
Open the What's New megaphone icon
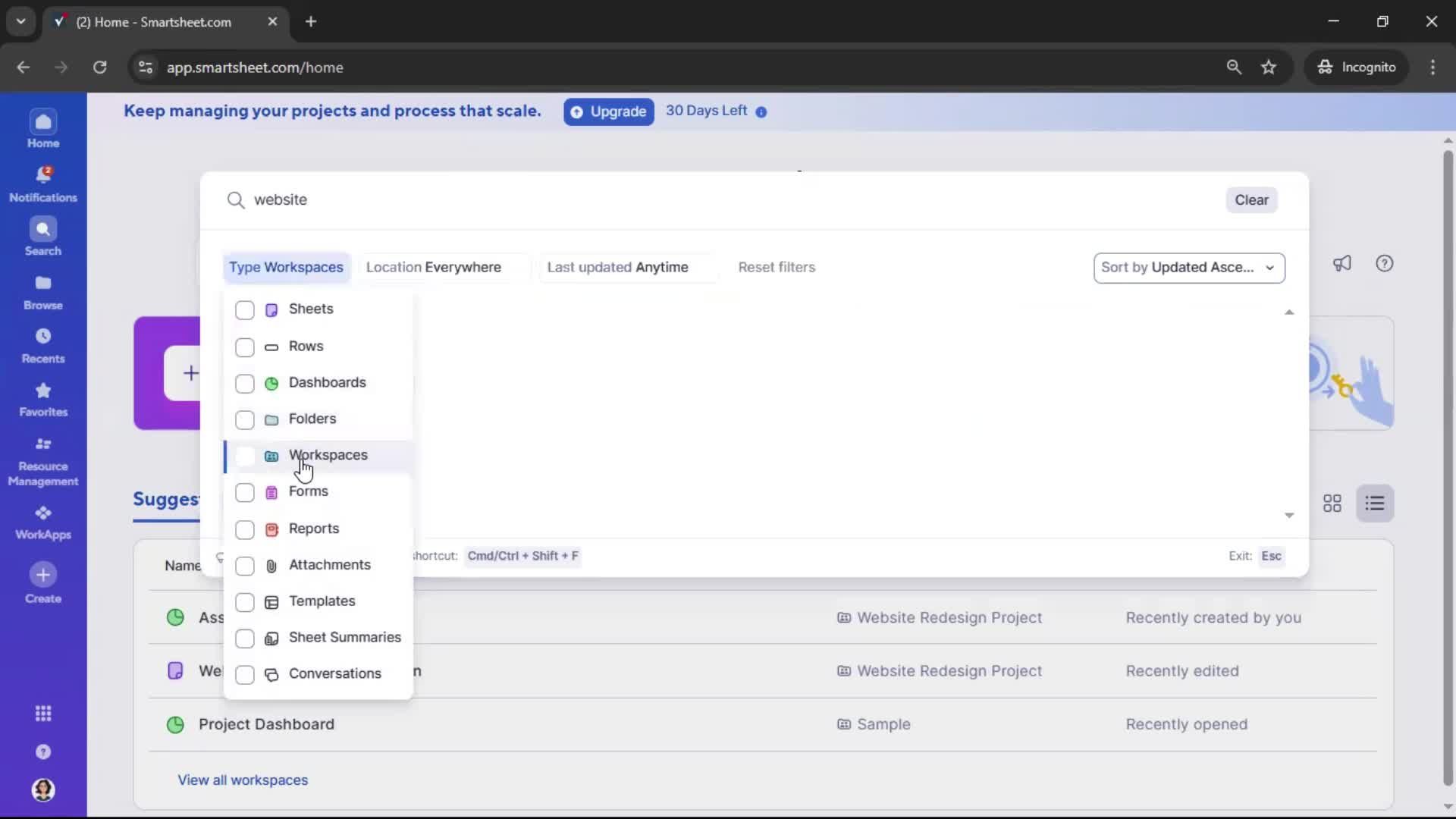tap(1342, 263)
